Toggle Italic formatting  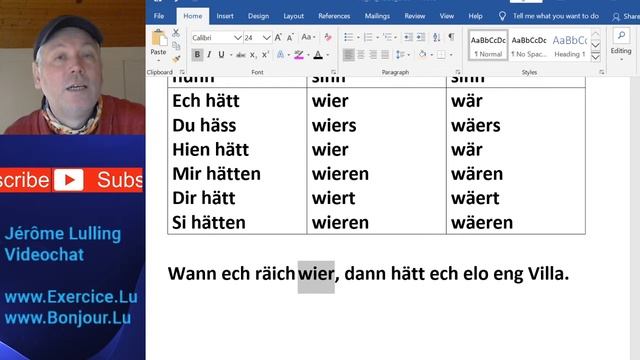(209, 55)
